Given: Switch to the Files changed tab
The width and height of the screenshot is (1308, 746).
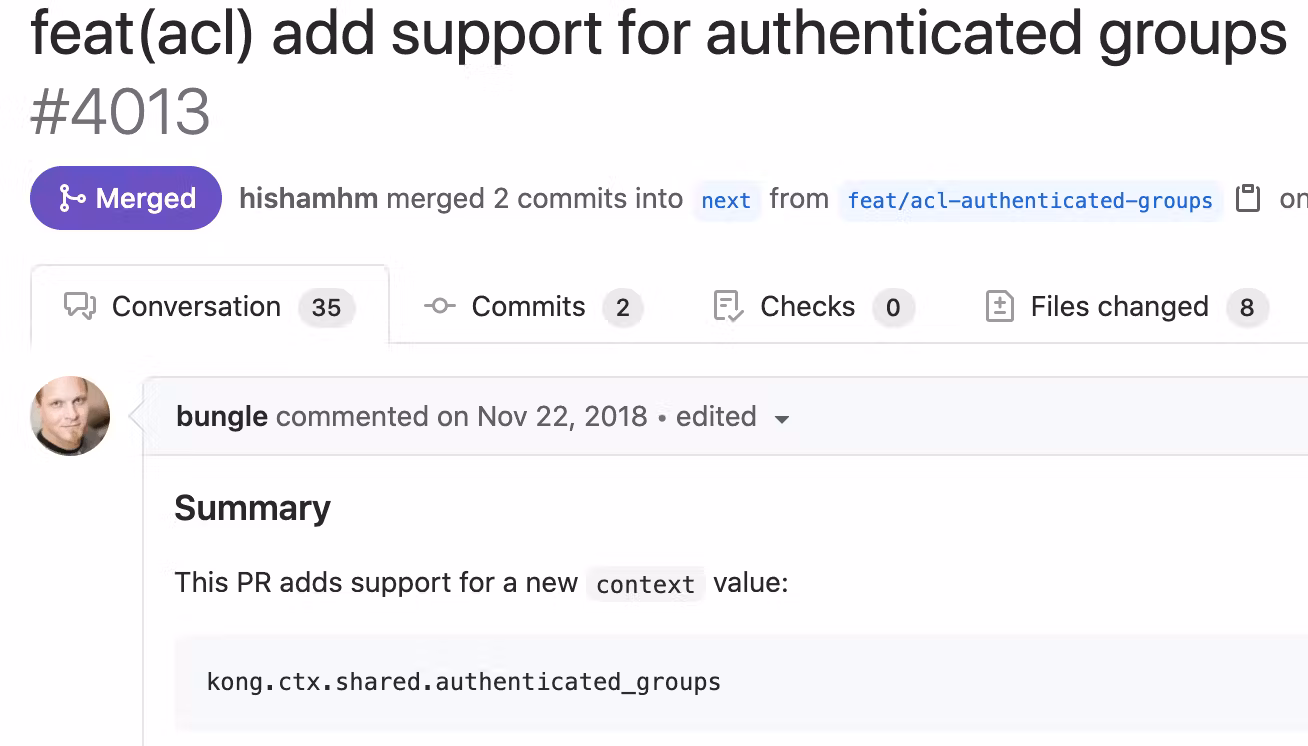Looking at the screenshot, I should pos(1119,306).
